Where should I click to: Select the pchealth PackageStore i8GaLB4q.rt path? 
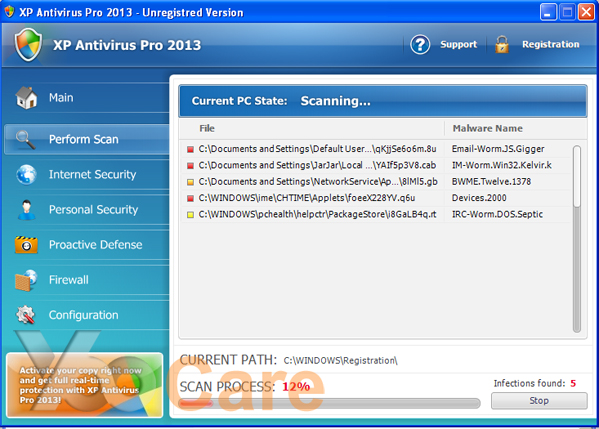click(x=317, y=215)
